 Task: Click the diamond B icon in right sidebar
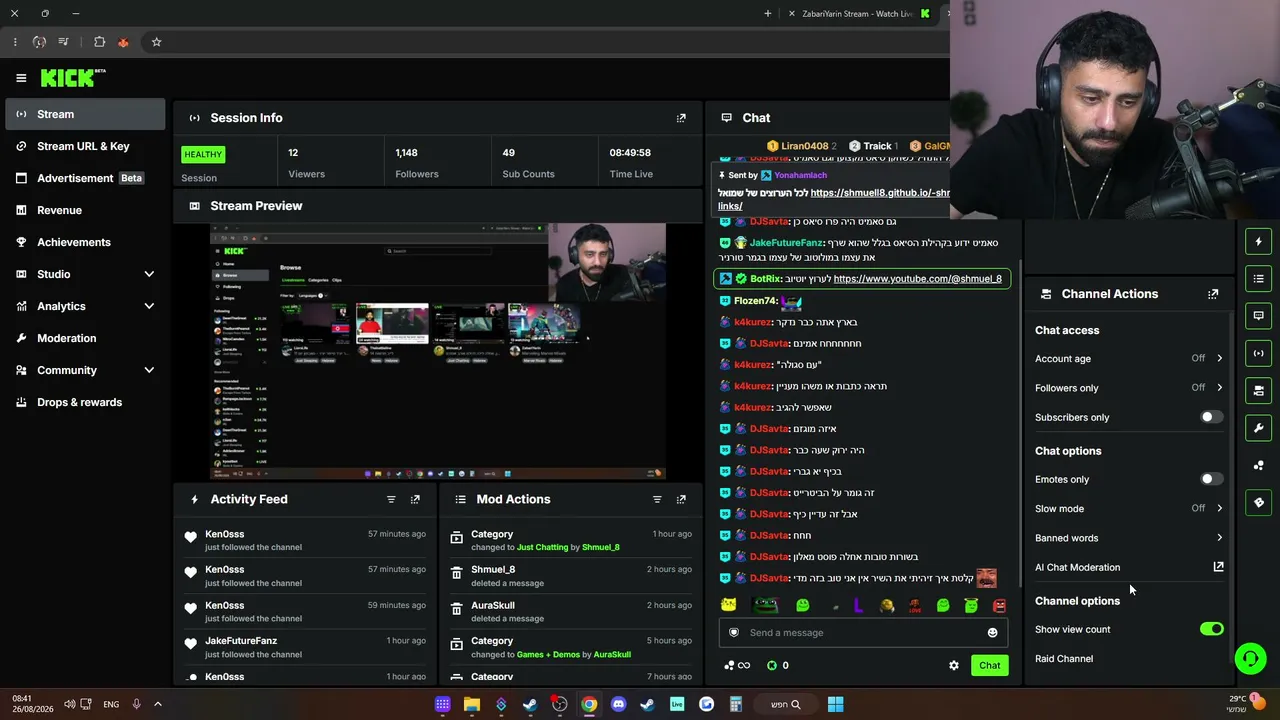click(1258, 502)
